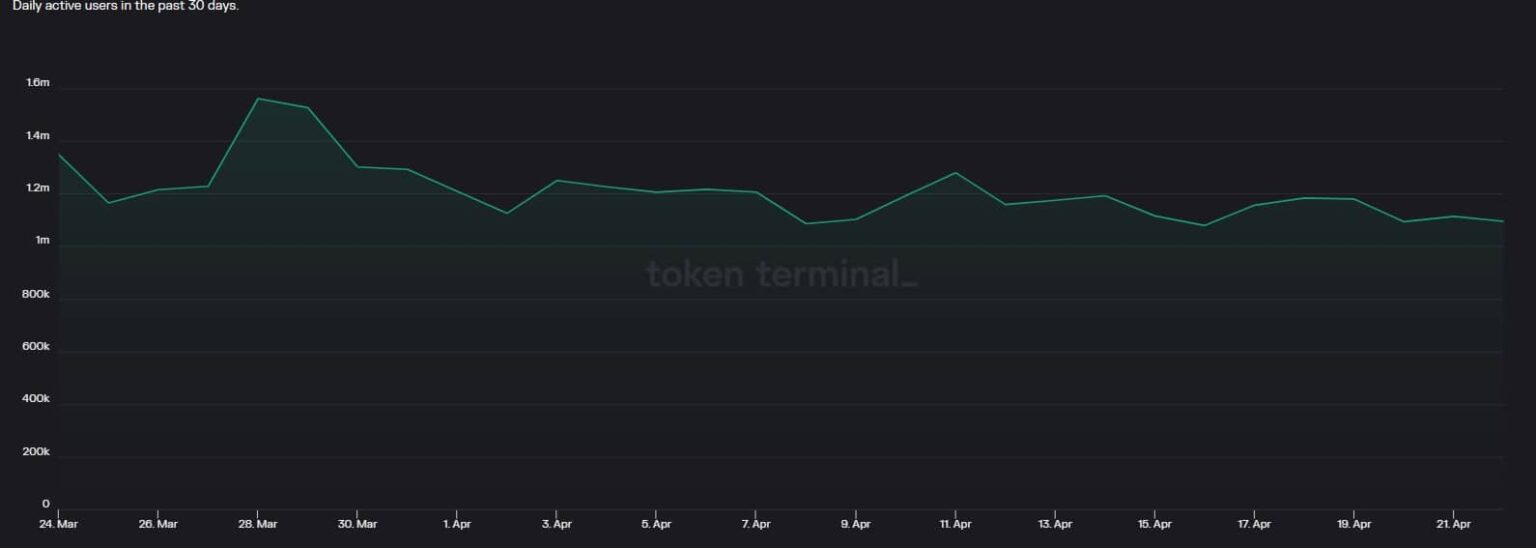1536x548 pixels.
Task: Click the 0 label on the y-axis
Action: pos(45,505)
